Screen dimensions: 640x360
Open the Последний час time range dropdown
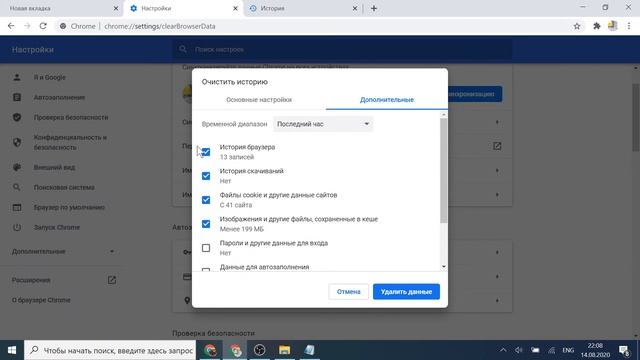pos(323,124)
